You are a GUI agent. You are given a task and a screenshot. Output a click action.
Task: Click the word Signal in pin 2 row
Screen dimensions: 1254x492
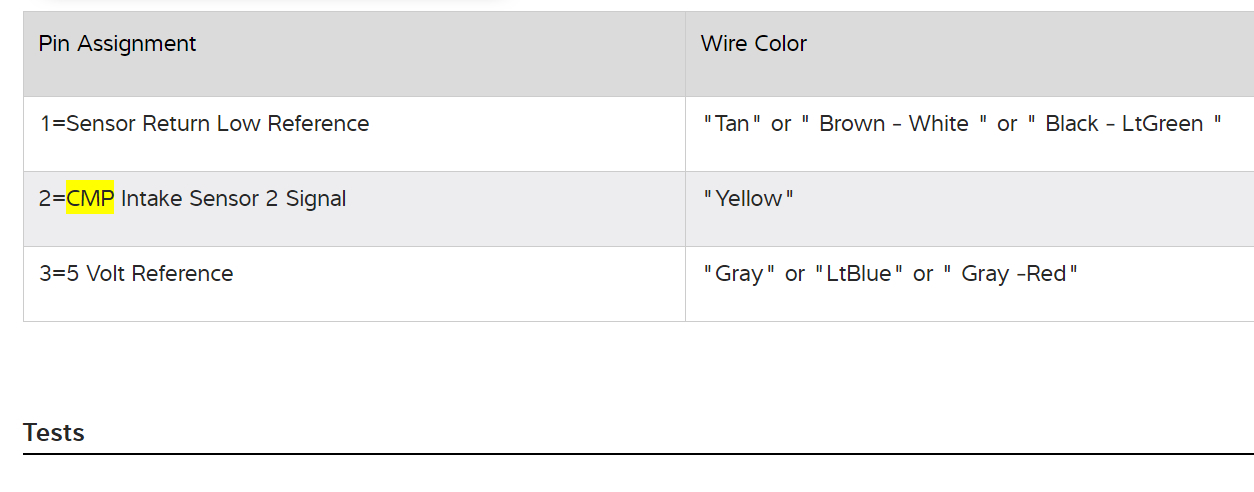click(316, 199)
